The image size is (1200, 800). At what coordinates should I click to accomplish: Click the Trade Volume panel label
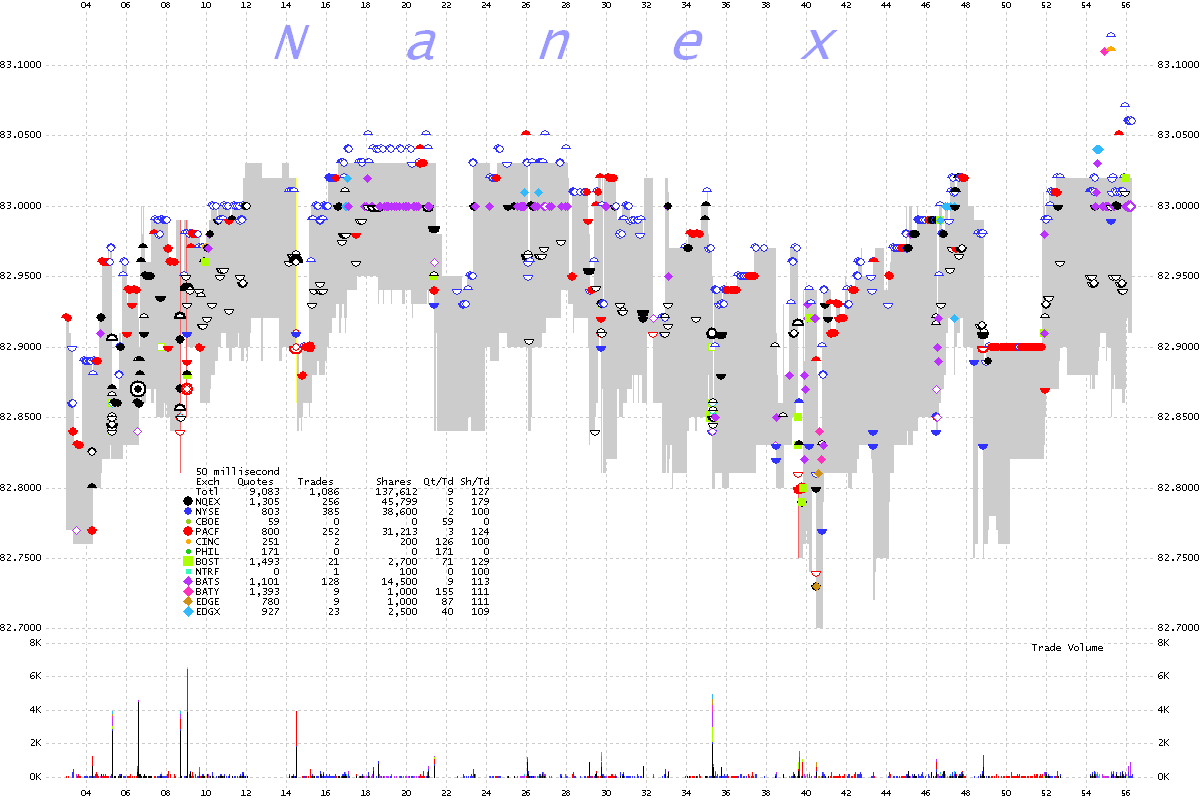pos(1067,648)
